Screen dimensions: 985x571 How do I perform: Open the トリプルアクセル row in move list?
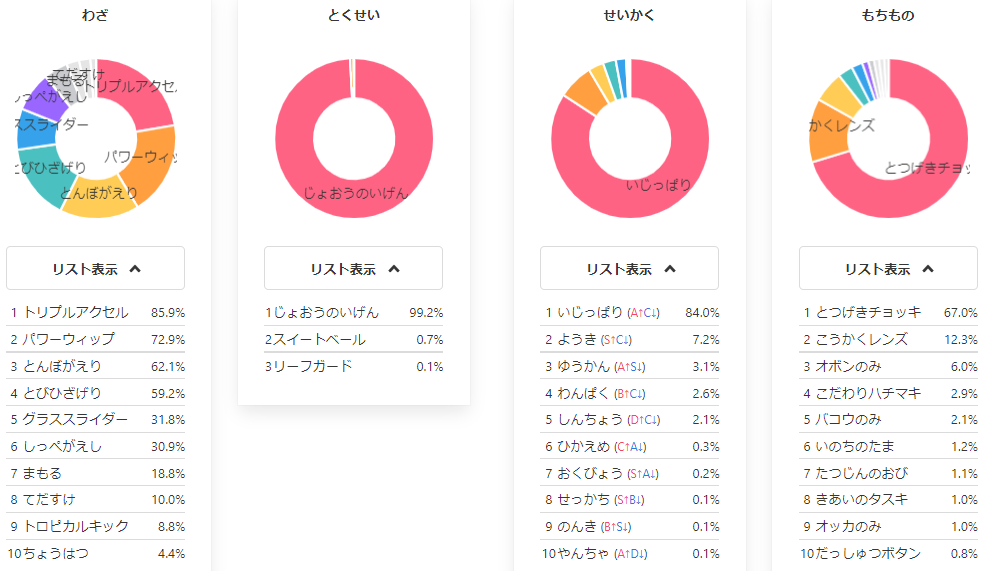coord(95,312)
